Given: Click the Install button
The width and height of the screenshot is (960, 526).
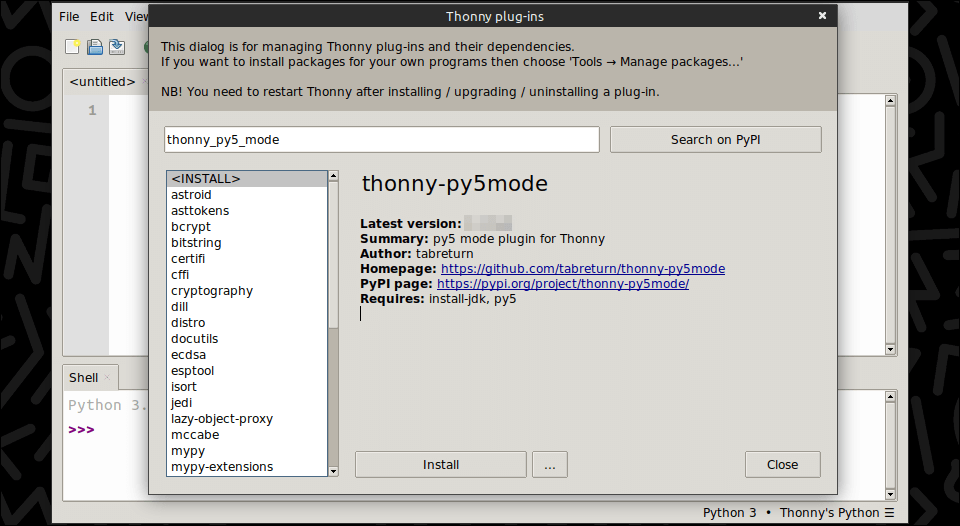Looking at the screenshot, I should [441, 465].
